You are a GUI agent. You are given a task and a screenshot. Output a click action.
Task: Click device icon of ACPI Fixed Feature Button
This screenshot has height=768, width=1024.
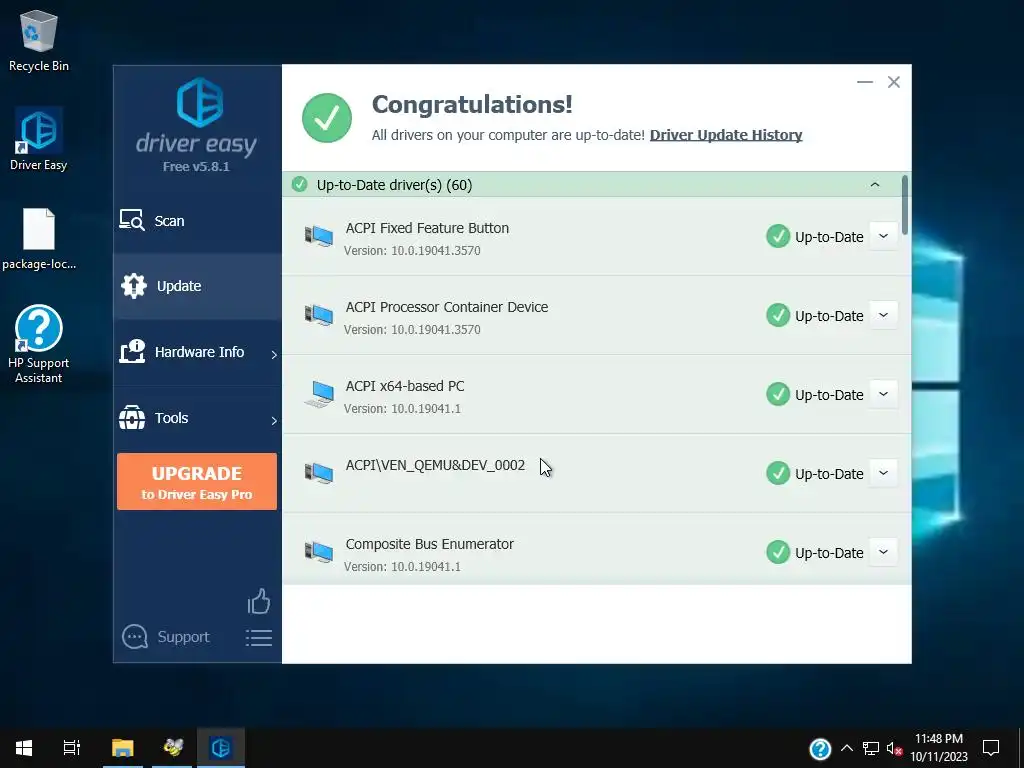(x=319, y=236)
